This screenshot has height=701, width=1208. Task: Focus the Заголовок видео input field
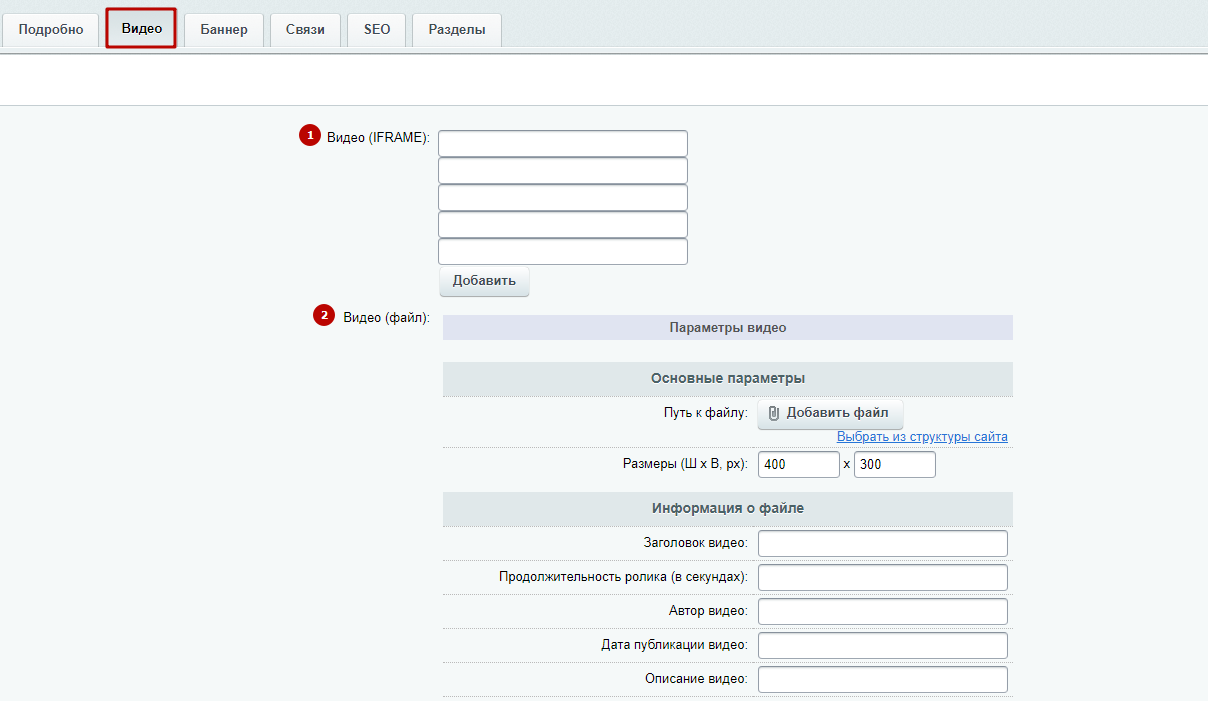click(x=883, y=543)
